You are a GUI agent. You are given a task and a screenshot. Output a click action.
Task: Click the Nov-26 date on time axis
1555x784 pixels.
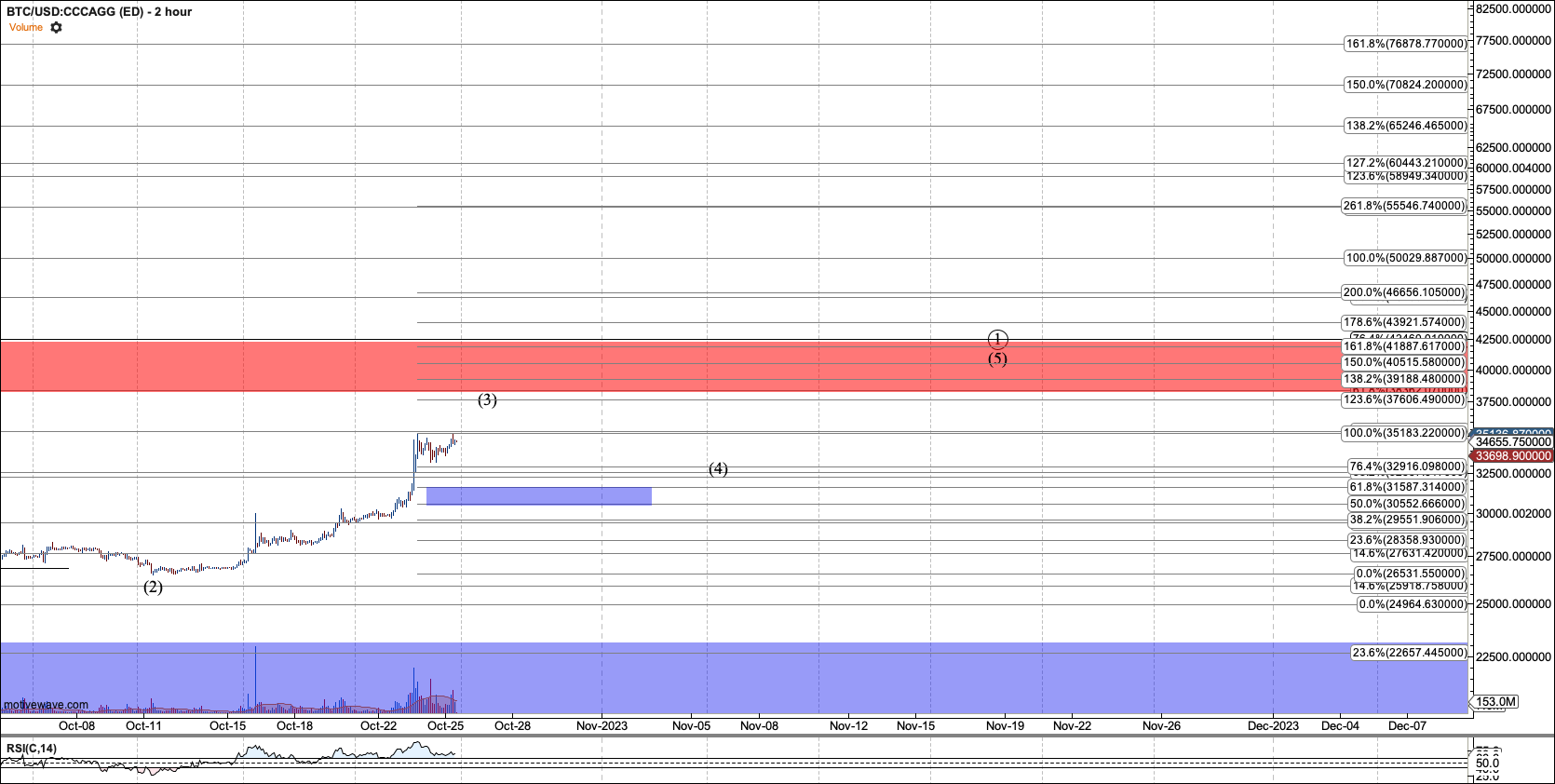[1162, 726]
